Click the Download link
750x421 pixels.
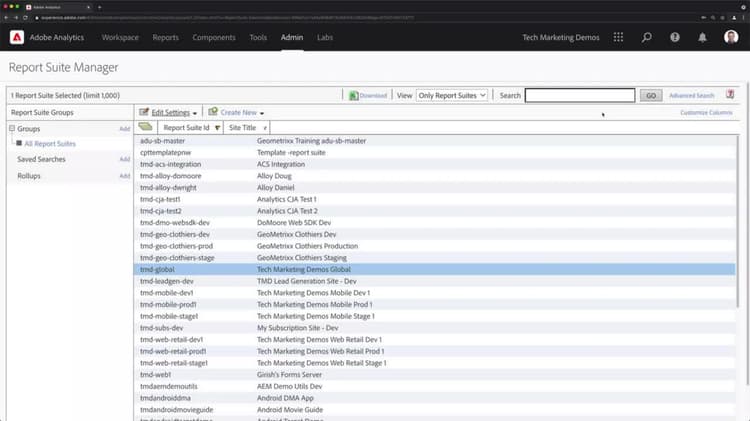[x=373, y=96]
